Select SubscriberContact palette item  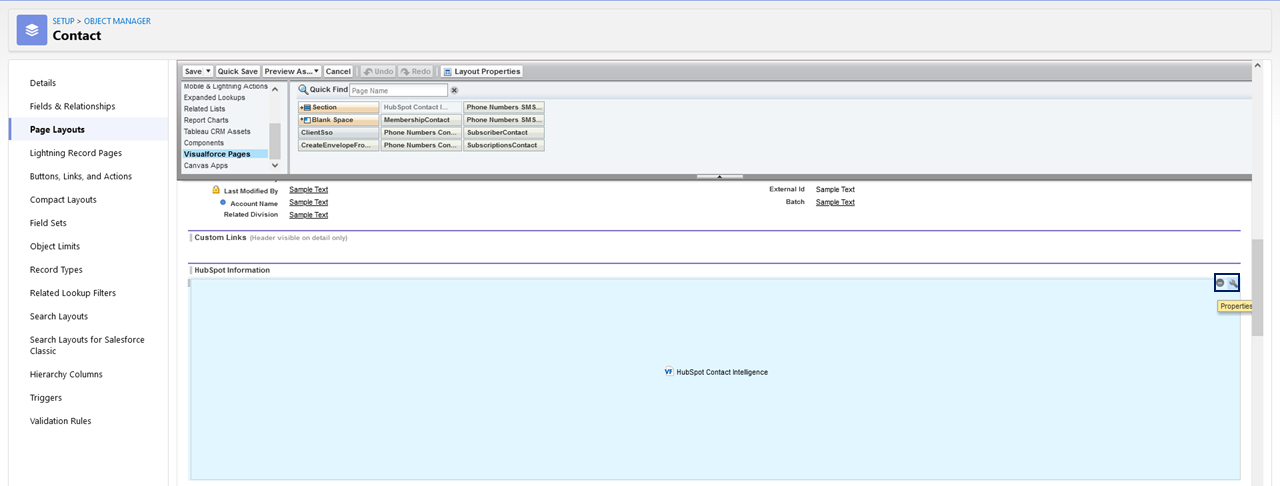[504, 133]
